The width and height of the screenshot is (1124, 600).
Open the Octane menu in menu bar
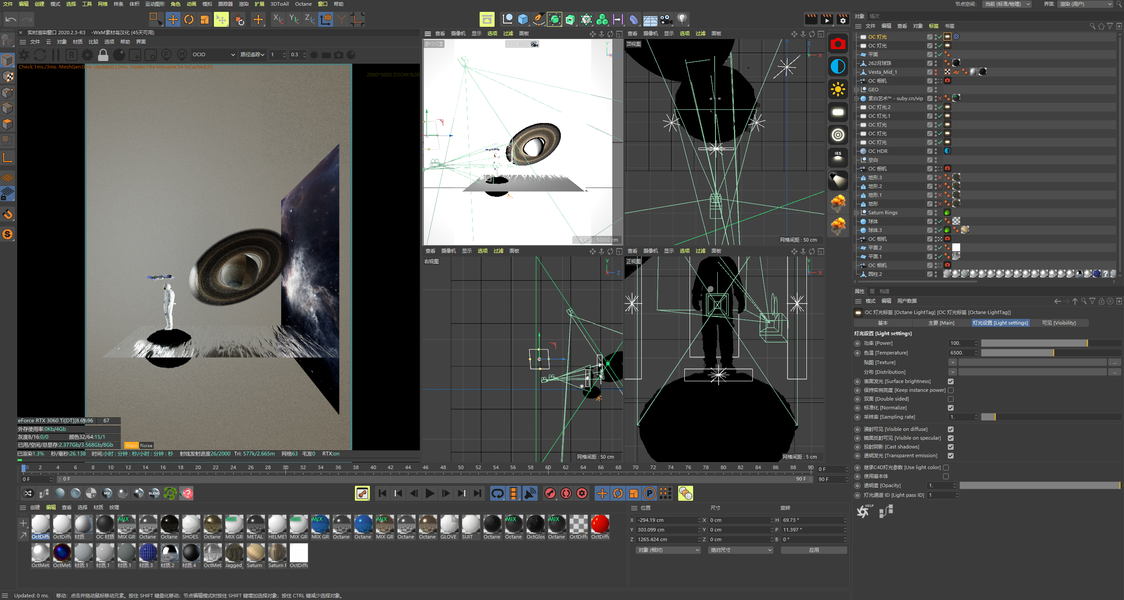(x=303, y=4)
